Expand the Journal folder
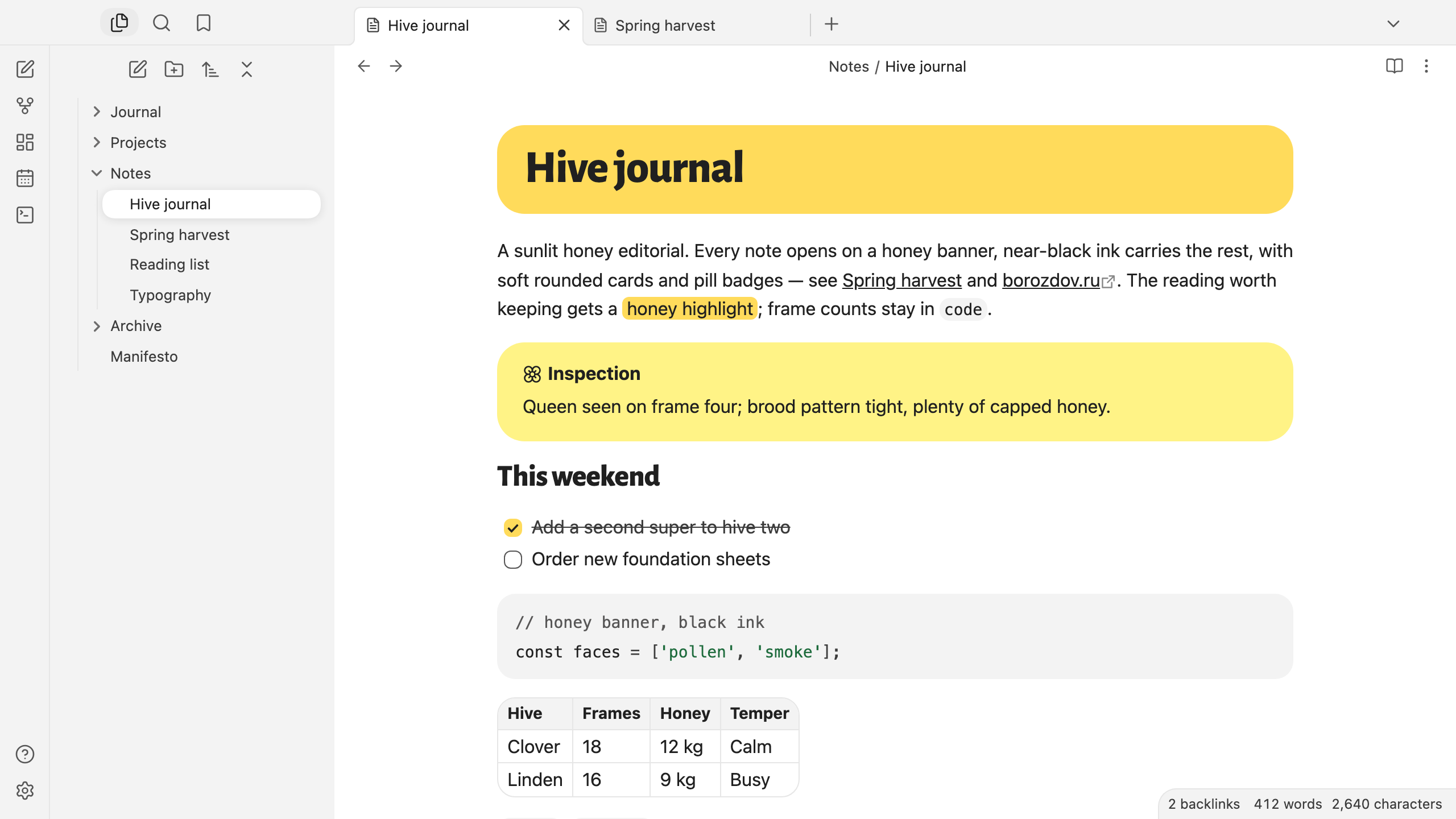1456x819 pixels. coord(97,112)
